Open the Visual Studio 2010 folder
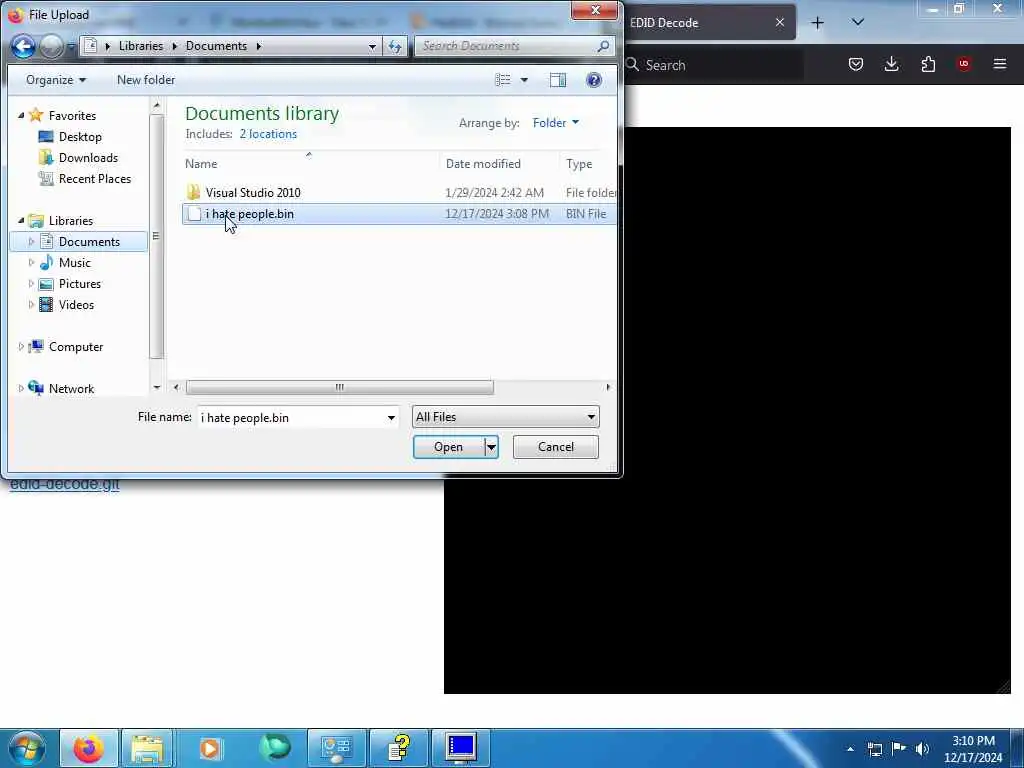Viewport: 1024px width, 768px height. click(x=253, y=193)
